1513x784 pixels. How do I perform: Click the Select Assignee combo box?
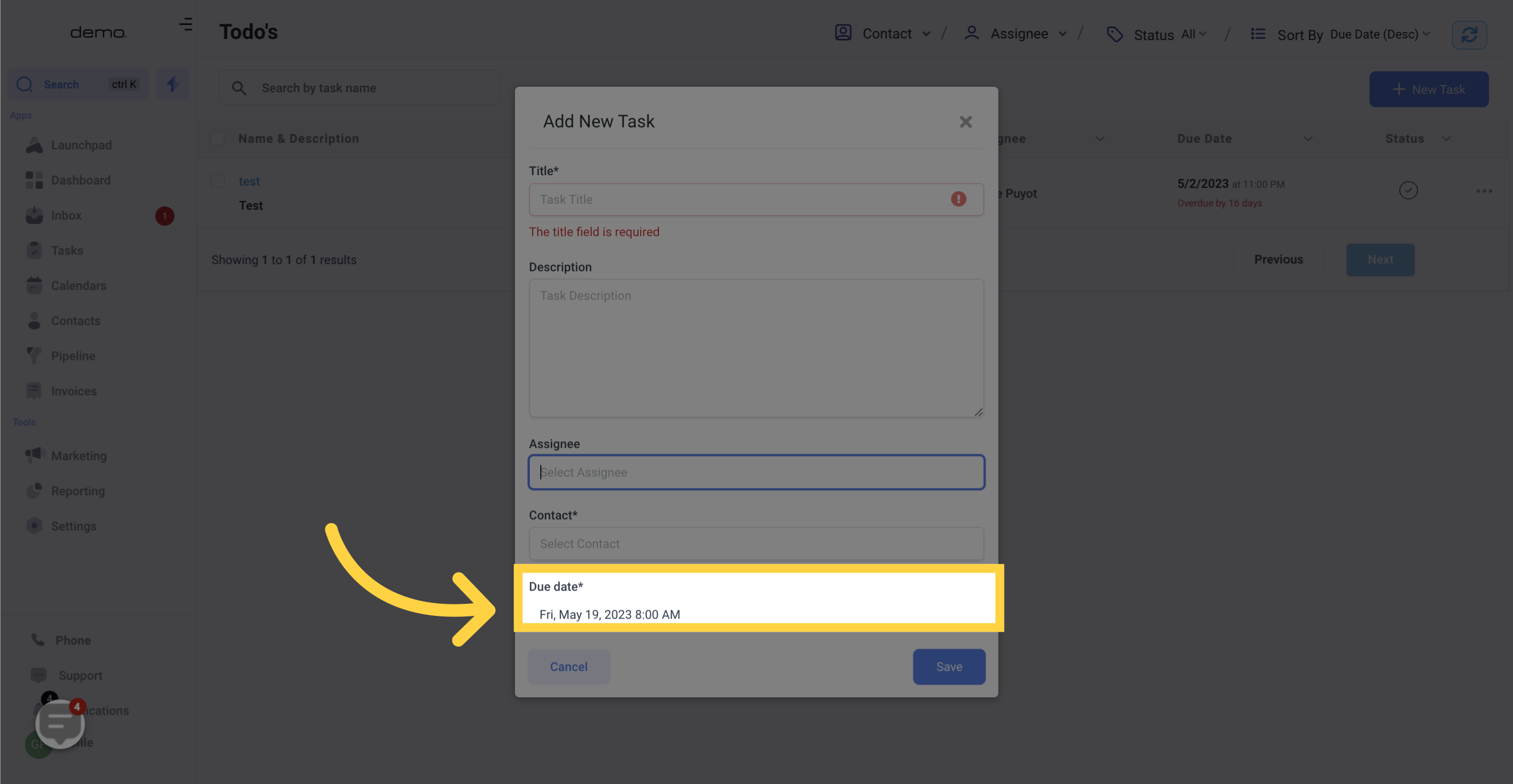(x=756, y=472)
